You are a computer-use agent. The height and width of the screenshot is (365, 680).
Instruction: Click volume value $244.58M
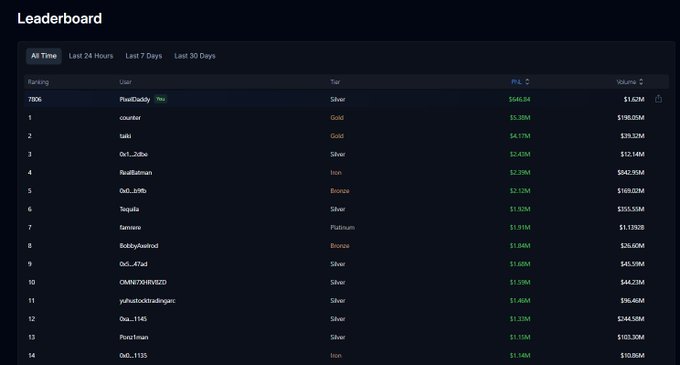coord(631,319)
